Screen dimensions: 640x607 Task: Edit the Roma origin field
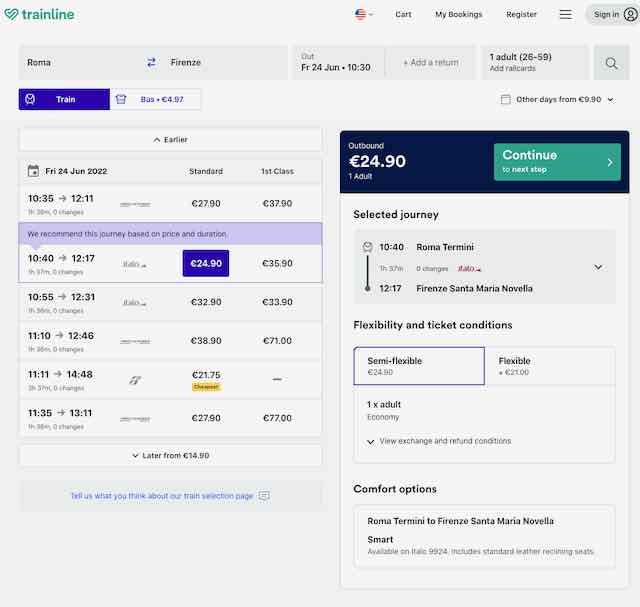point(78,62)
